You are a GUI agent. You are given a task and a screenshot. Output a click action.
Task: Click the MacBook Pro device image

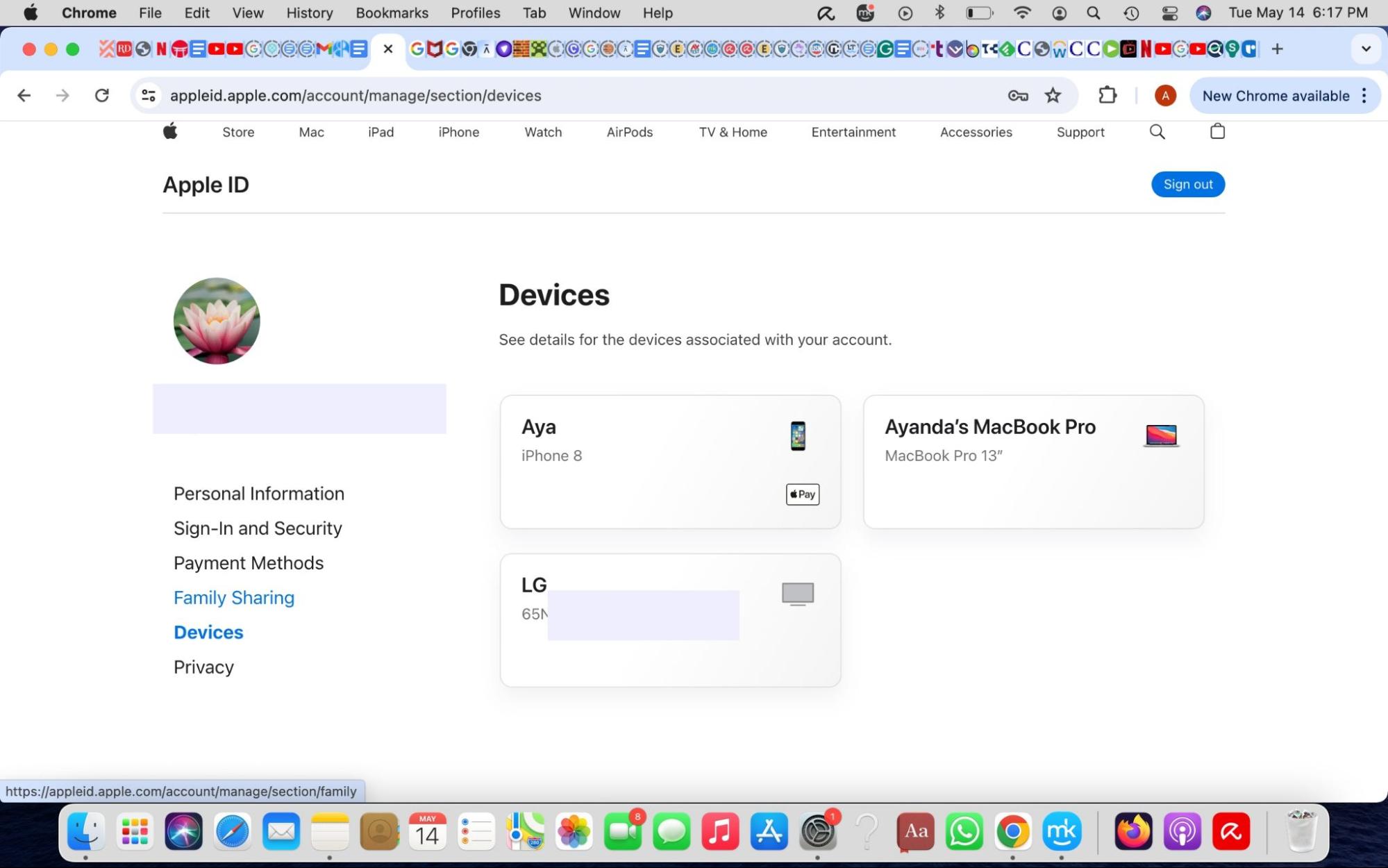[1161, 435]
